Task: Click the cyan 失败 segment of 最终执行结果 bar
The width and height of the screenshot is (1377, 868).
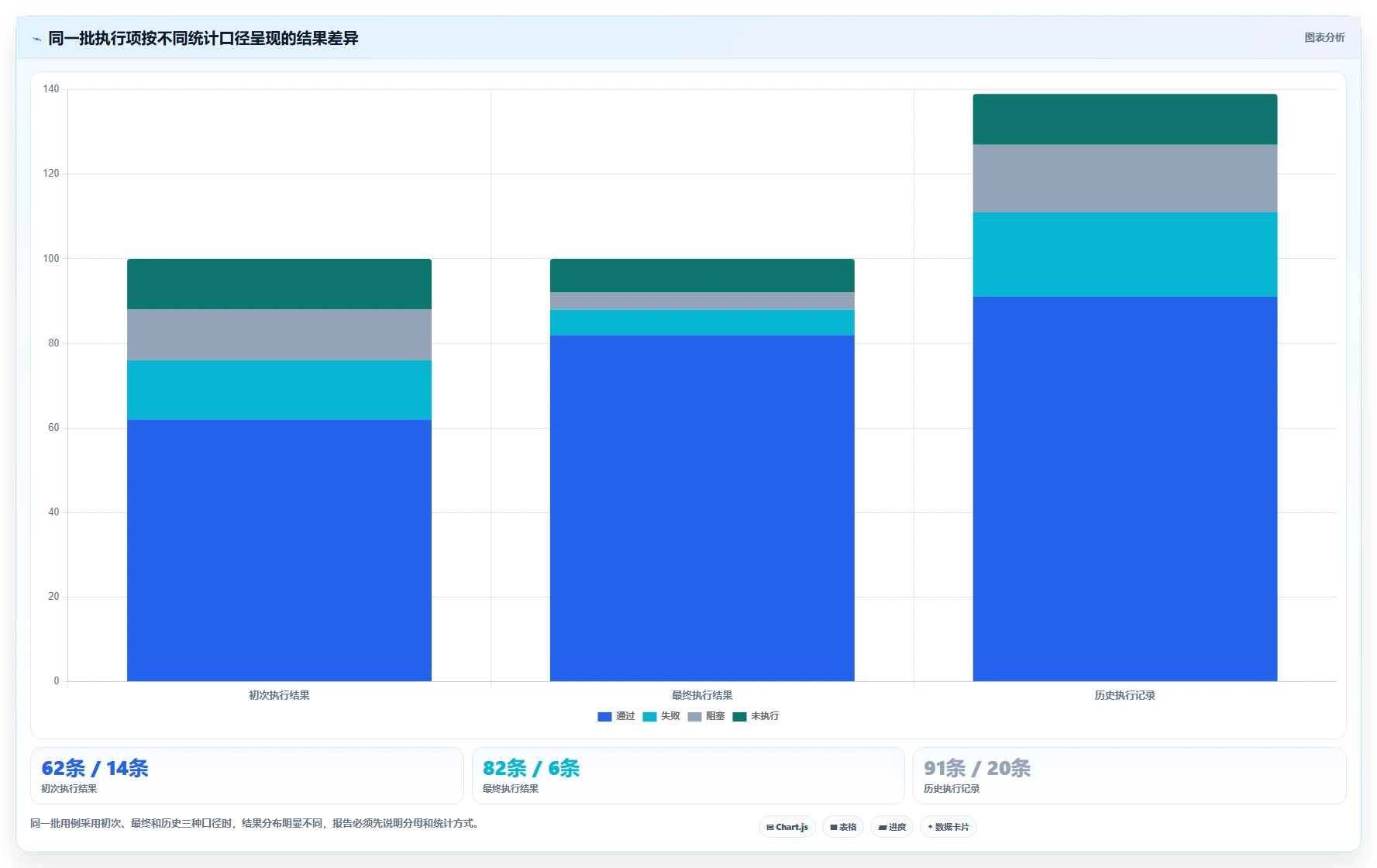Action: [702, 322]
